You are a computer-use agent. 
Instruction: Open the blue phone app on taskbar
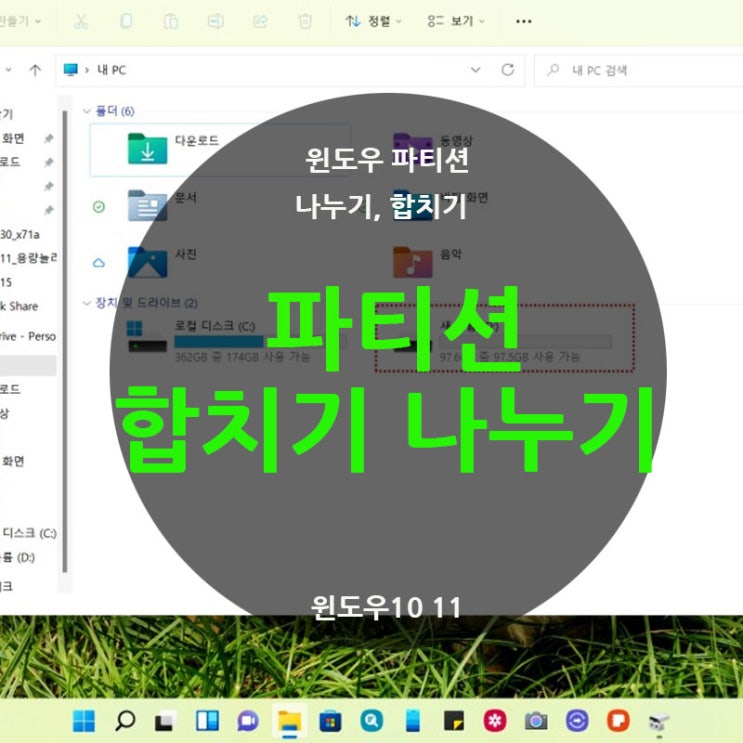pos(413,722)
